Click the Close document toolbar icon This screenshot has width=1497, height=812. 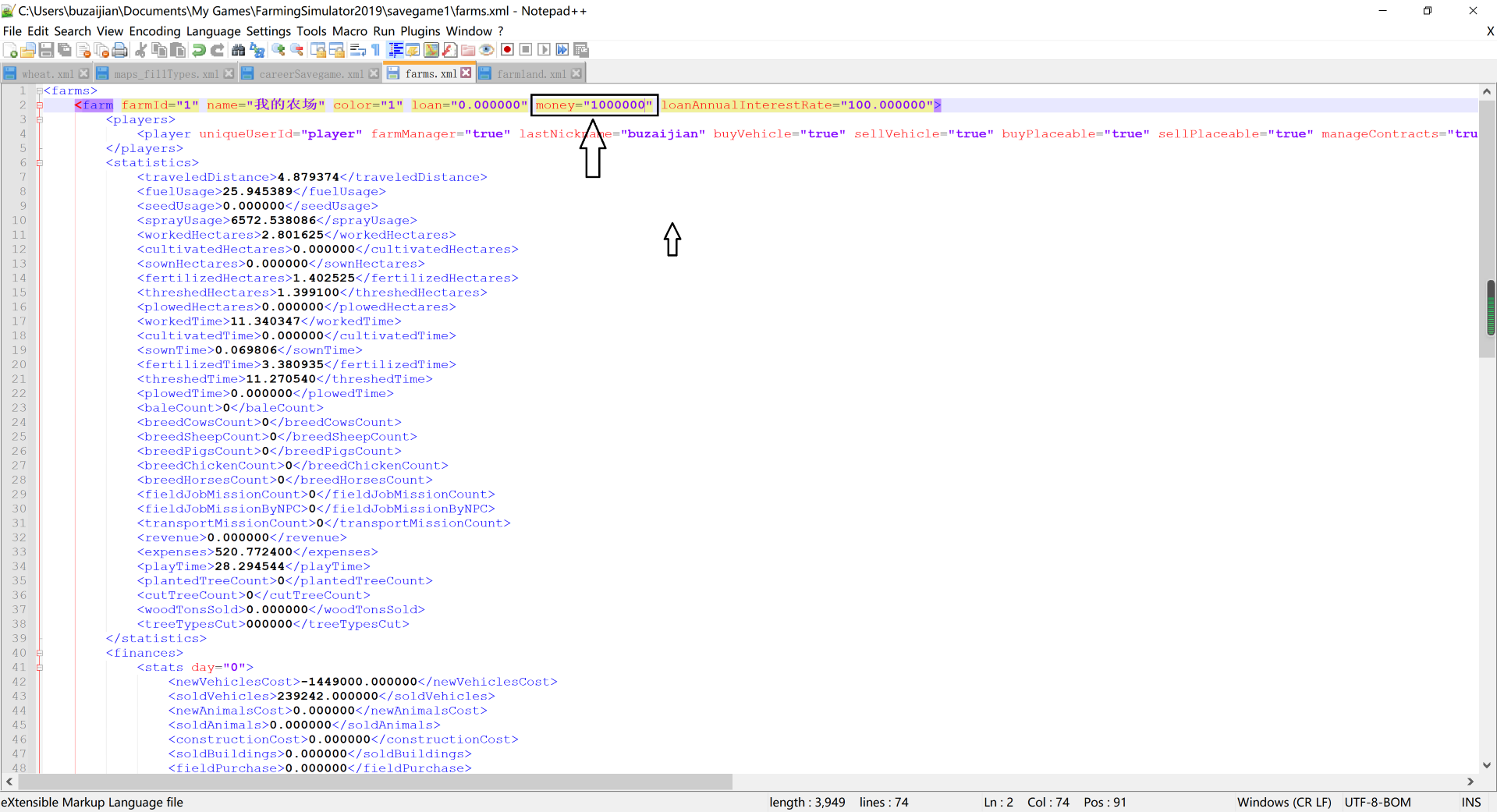pyautogui.click(x=83, y=50)
